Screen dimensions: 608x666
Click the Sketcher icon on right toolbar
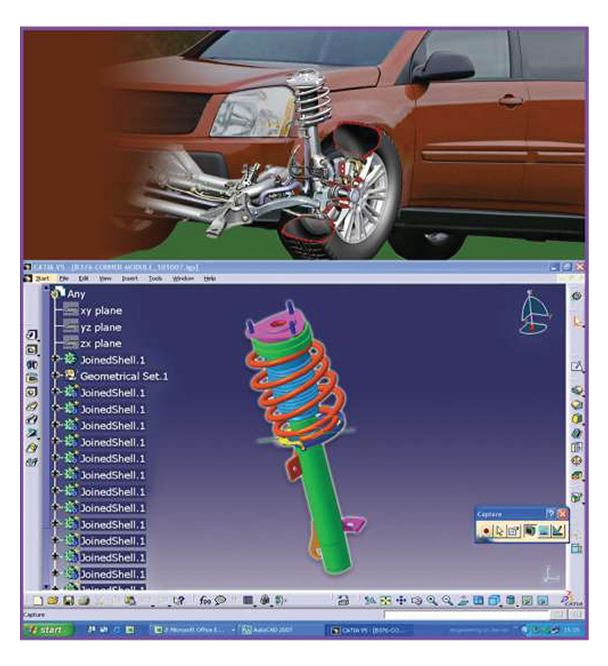(577, 367)
